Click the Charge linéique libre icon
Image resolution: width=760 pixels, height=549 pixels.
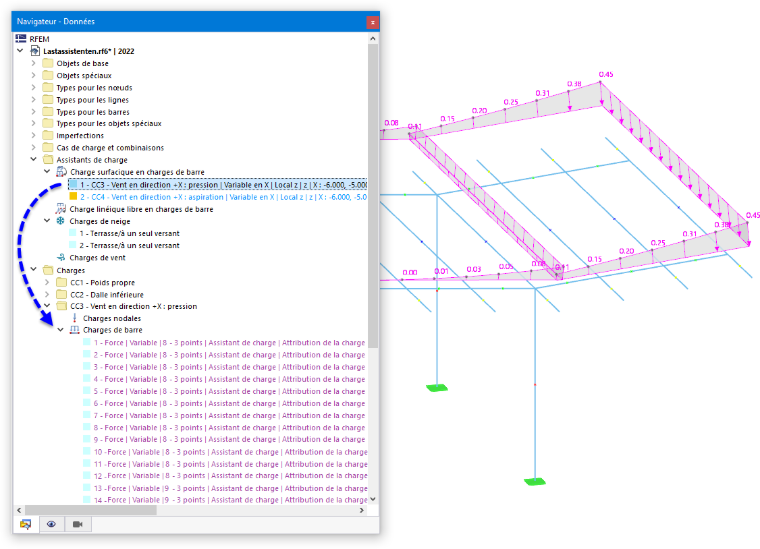click(61, 209)
